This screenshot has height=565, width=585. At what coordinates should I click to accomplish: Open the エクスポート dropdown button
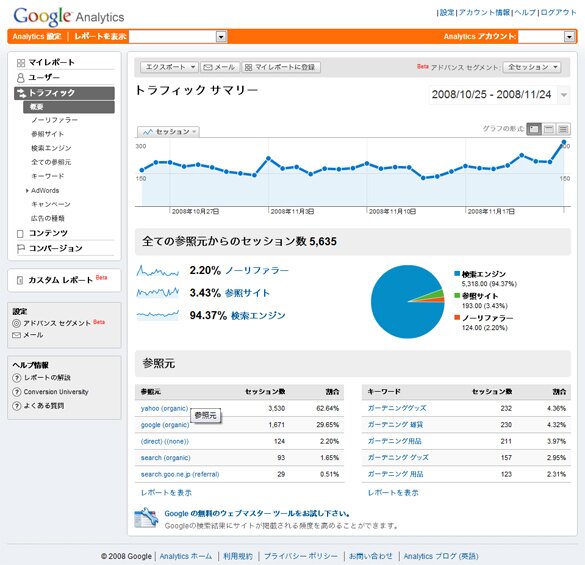pyautogui.click(x=169, y=67)
